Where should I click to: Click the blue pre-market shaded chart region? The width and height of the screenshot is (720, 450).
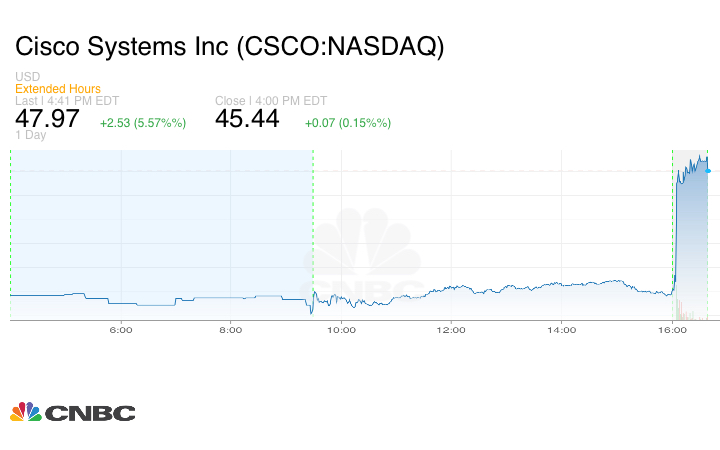pyautogui.click(x=160, y=220)
